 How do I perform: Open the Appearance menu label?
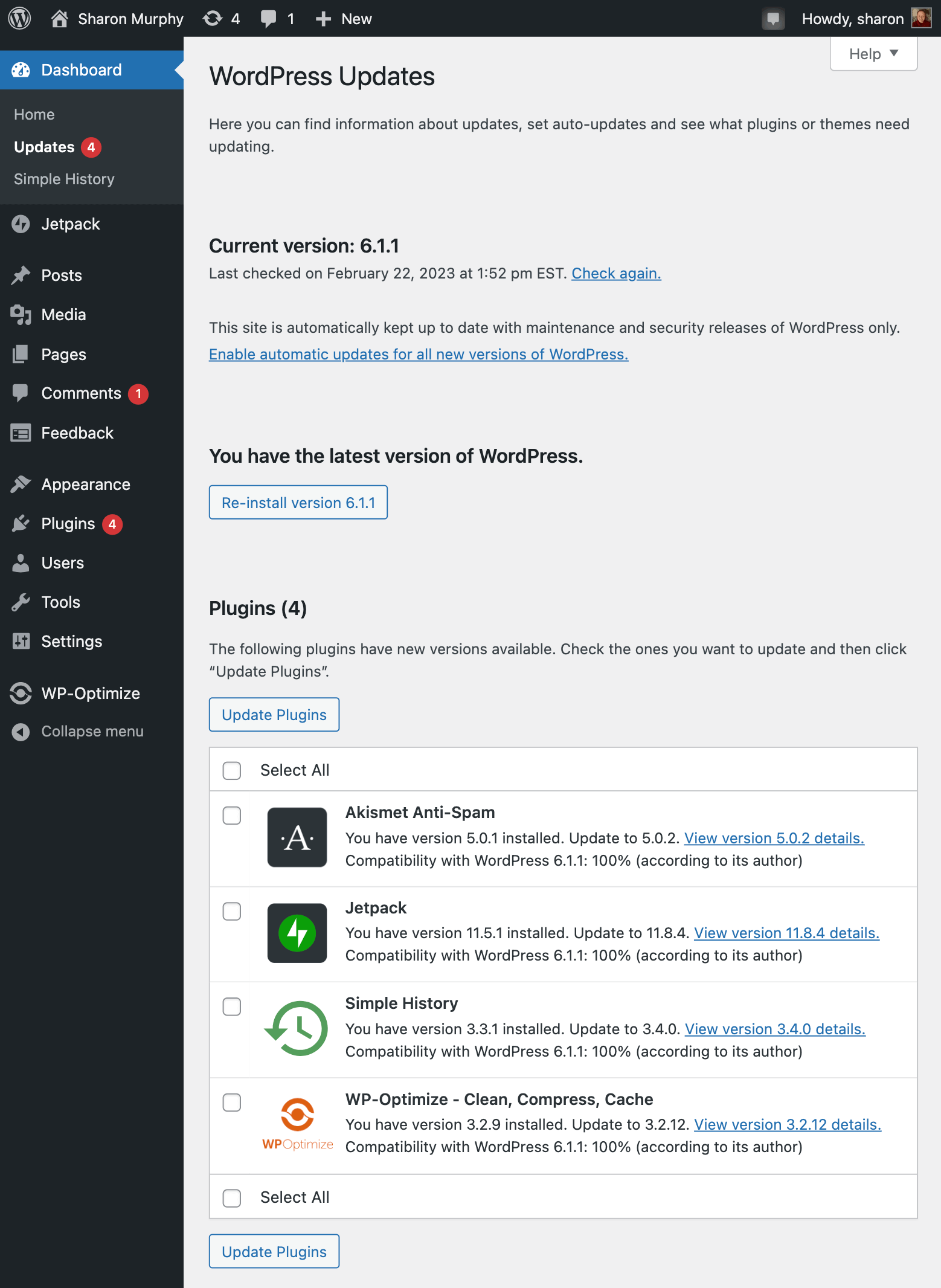tap(86, 485)
